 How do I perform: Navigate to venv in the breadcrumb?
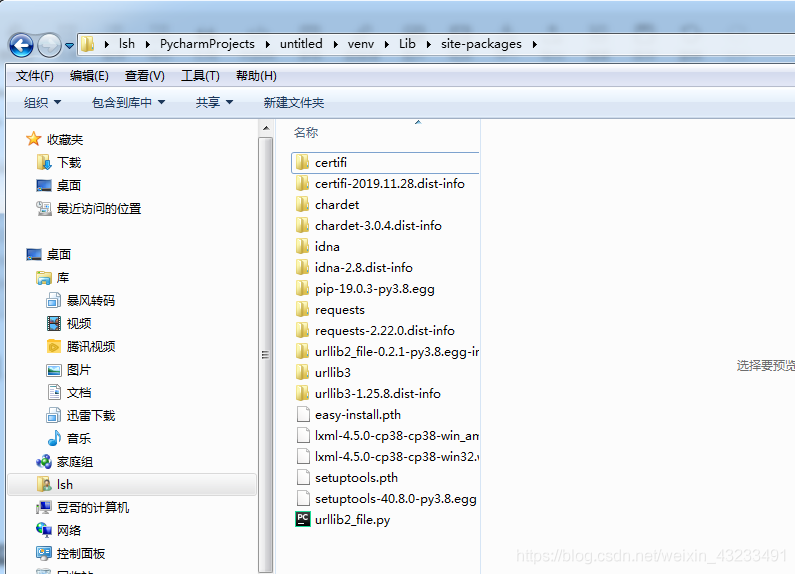[x=360, y=44]
